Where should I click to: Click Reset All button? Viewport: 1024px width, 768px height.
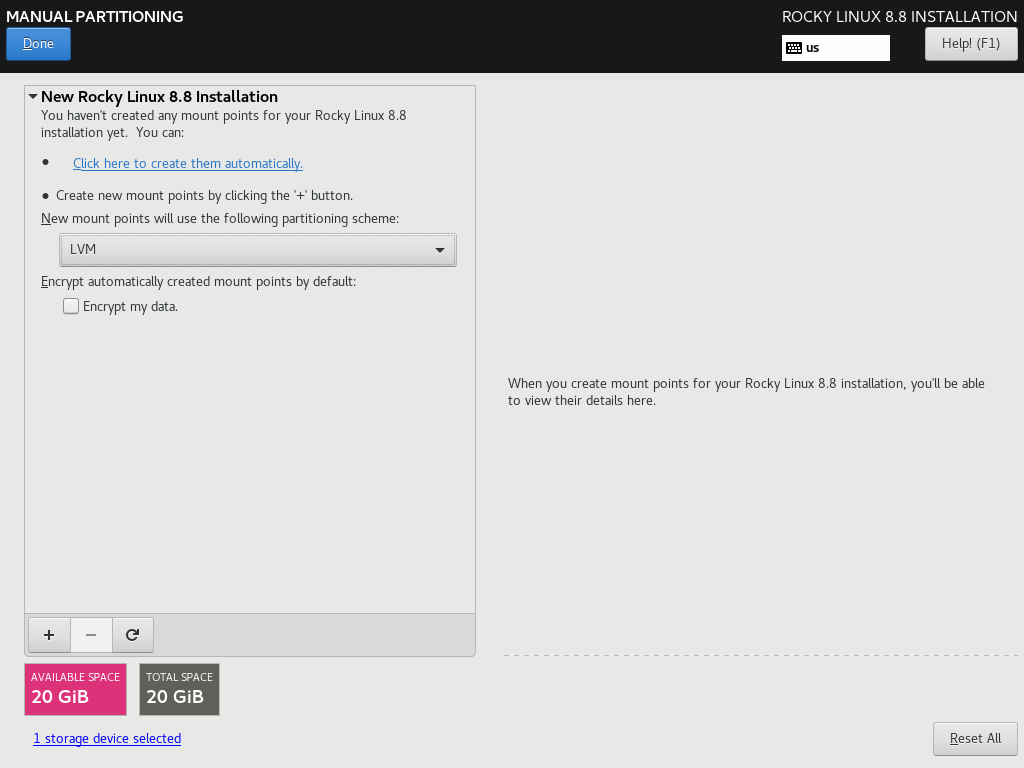tap(975, 739)
